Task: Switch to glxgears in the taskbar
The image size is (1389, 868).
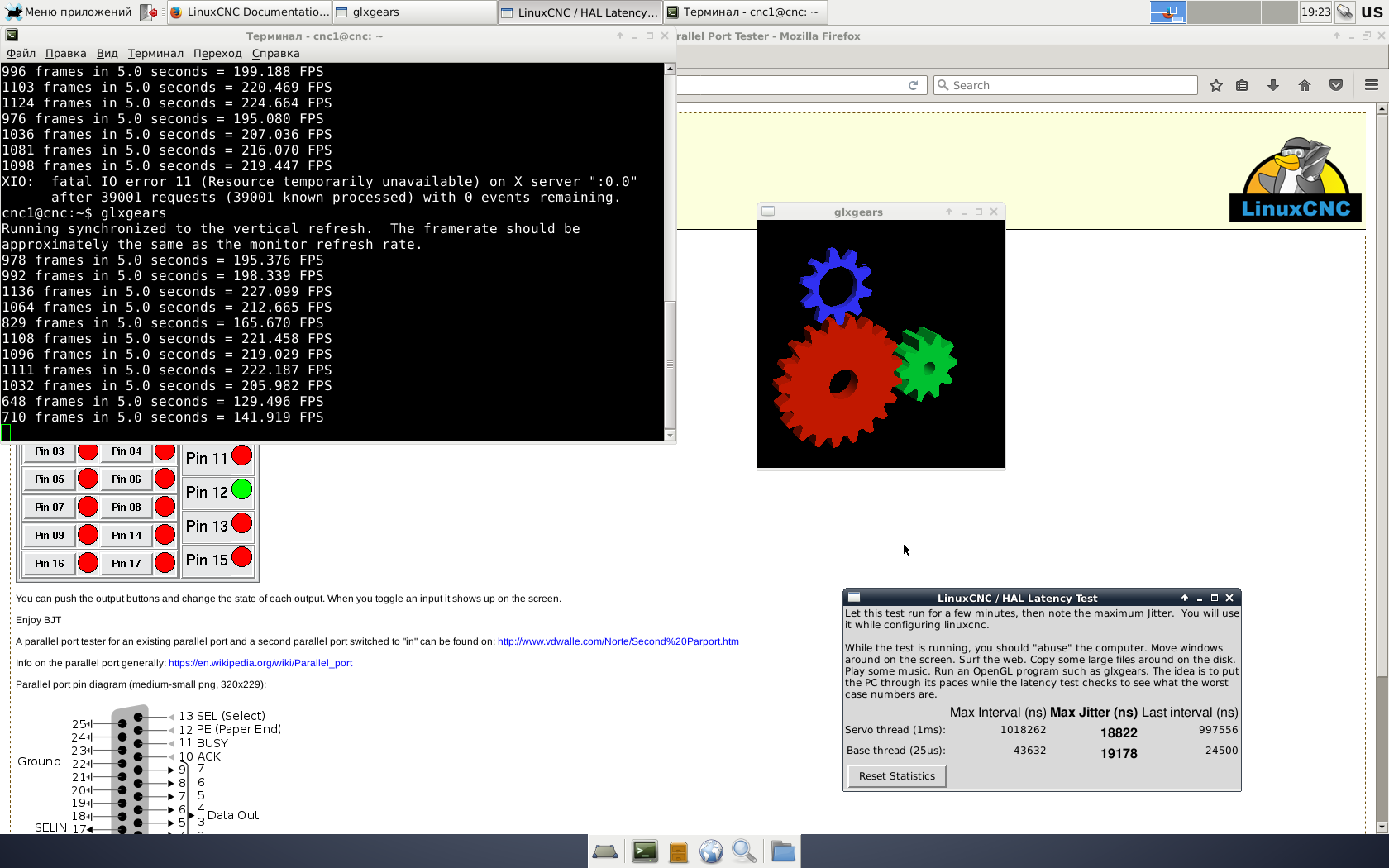Action: tap(414, 12)
